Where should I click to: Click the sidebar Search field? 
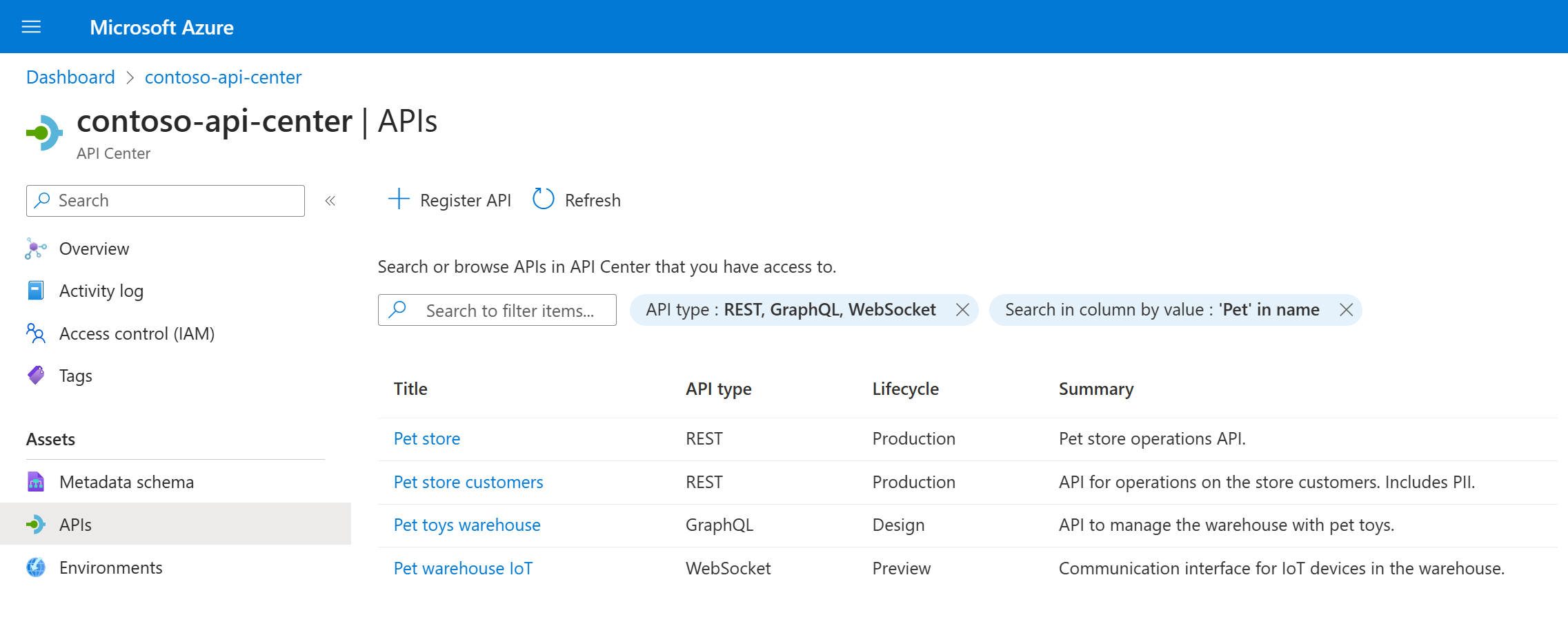166,201
